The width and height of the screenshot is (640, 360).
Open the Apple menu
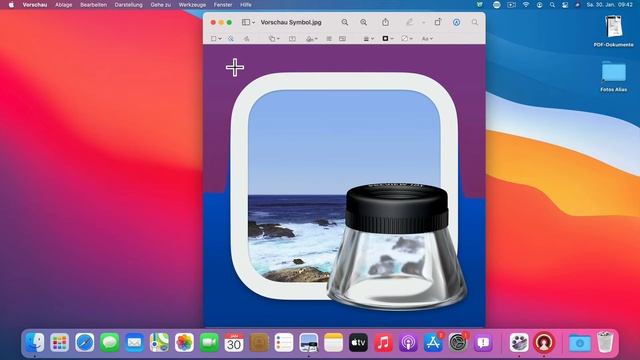click(11, 5)
